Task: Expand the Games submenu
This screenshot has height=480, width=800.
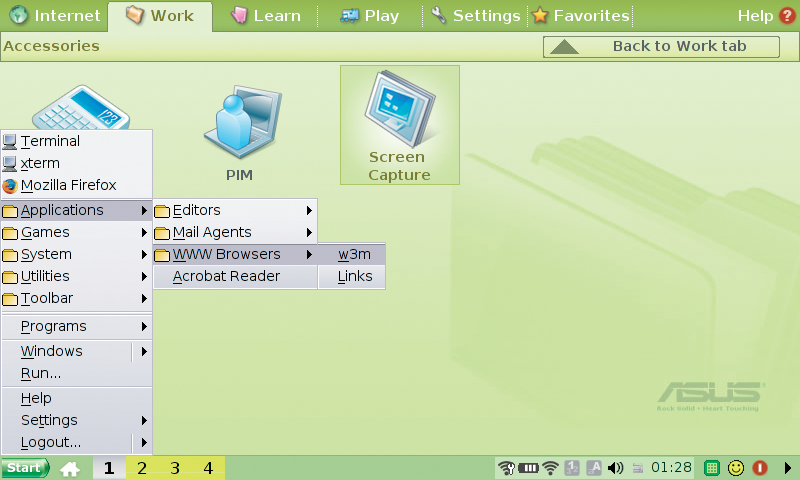Action: [77, 232]
